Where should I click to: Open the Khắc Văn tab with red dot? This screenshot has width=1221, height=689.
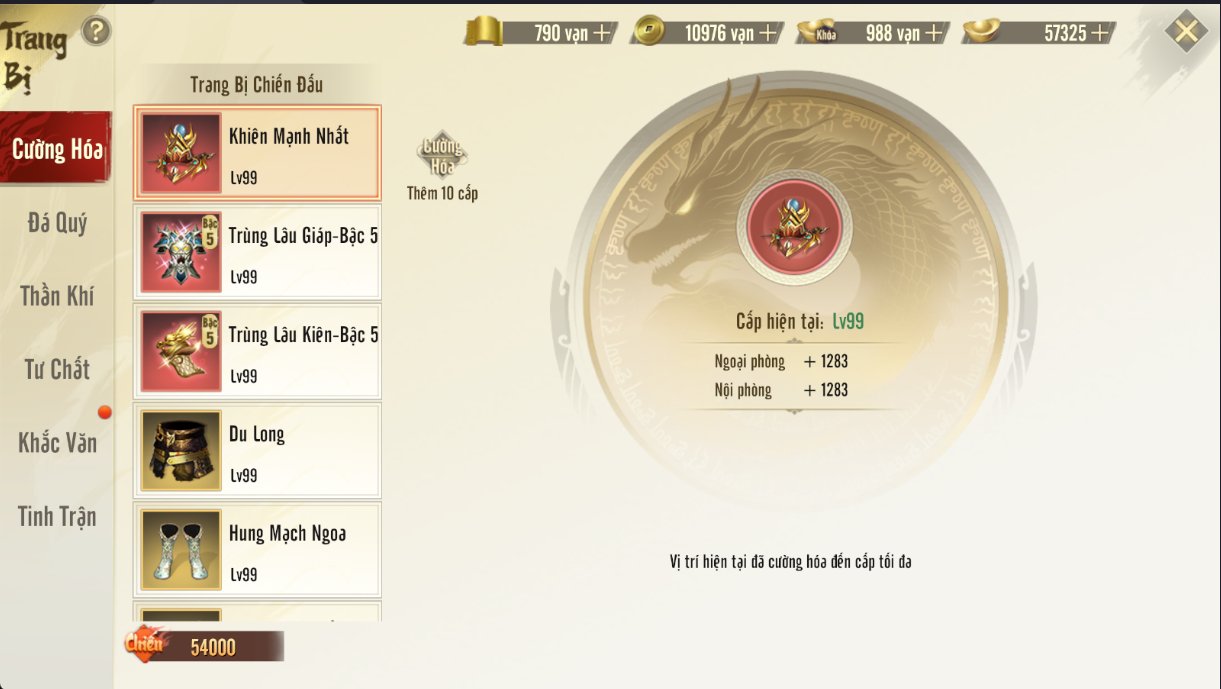(x=57, y=442)
